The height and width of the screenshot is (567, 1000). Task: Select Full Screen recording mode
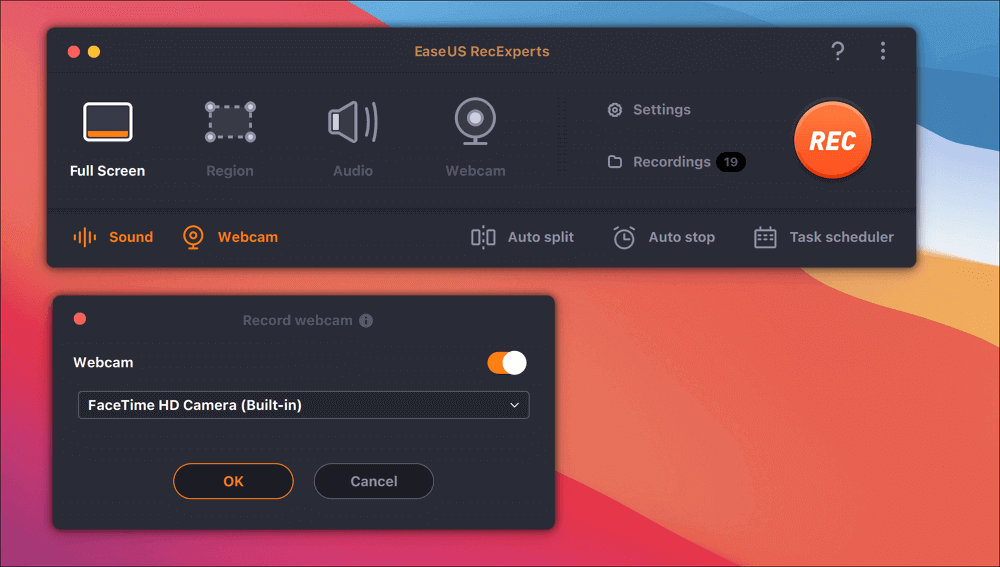pyautogui.click(x=107, y=123)
